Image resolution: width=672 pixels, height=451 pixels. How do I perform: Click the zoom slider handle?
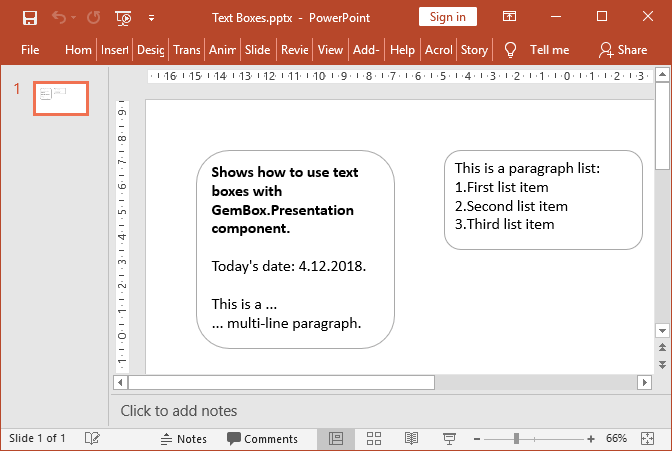click(x=516, y=438)
